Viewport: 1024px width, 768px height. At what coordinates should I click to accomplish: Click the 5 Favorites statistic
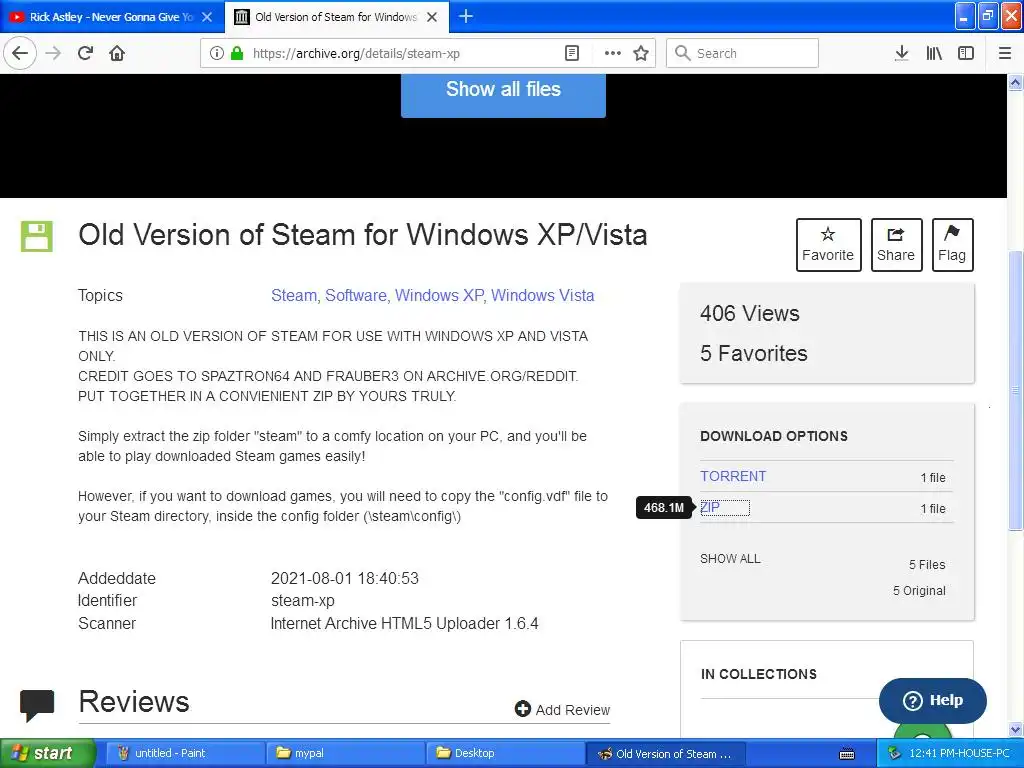click(x=754, y=353)
